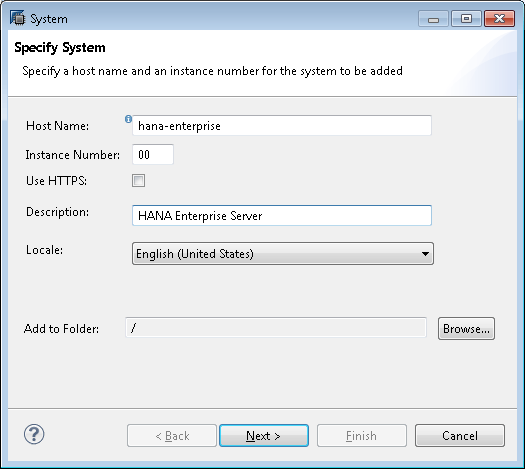Enable the Use HTTPS checkbox
This screenshot has width=525, height=469.
coord(138,181)
